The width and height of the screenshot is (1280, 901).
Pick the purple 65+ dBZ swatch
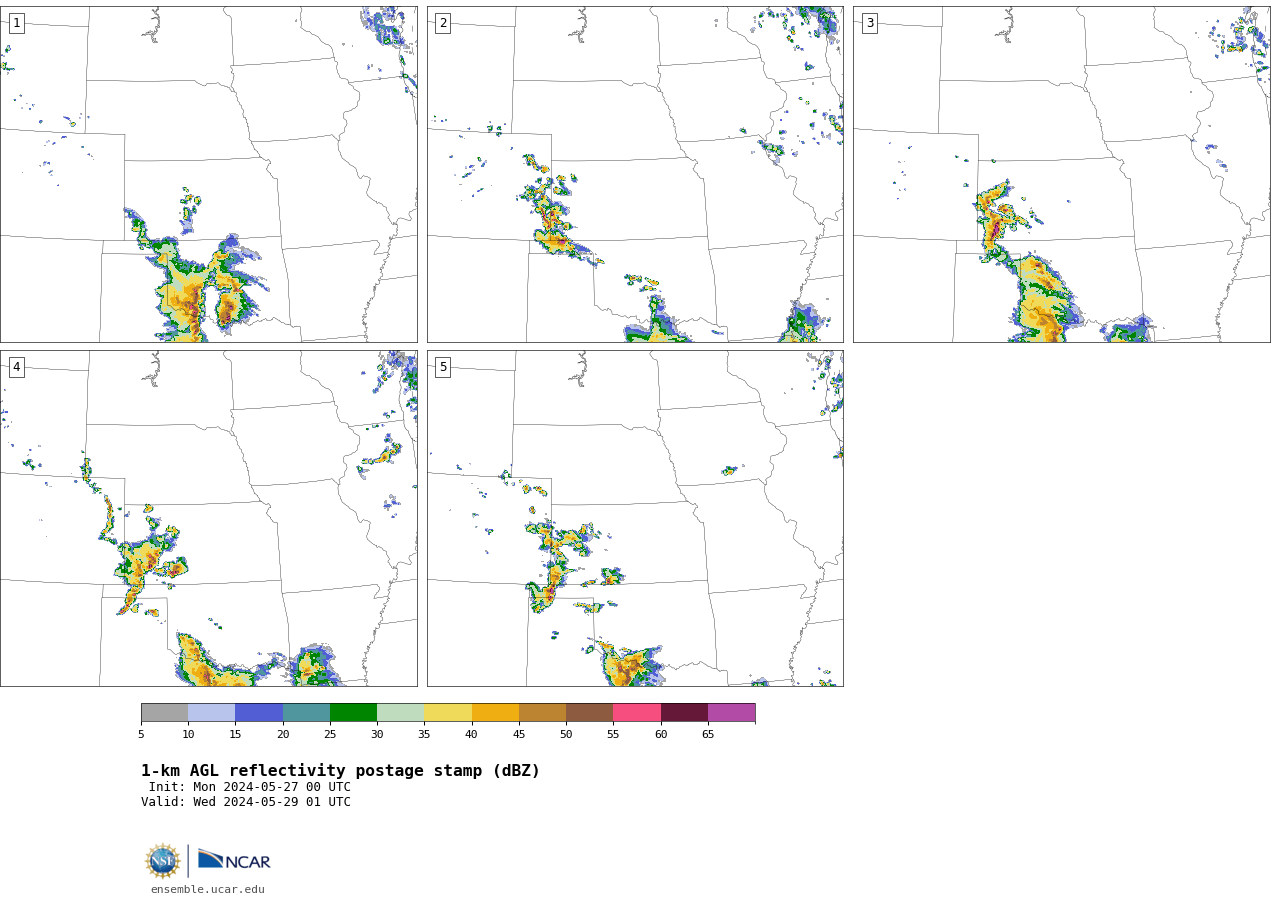pyautogui.click(x=731, y=713)
